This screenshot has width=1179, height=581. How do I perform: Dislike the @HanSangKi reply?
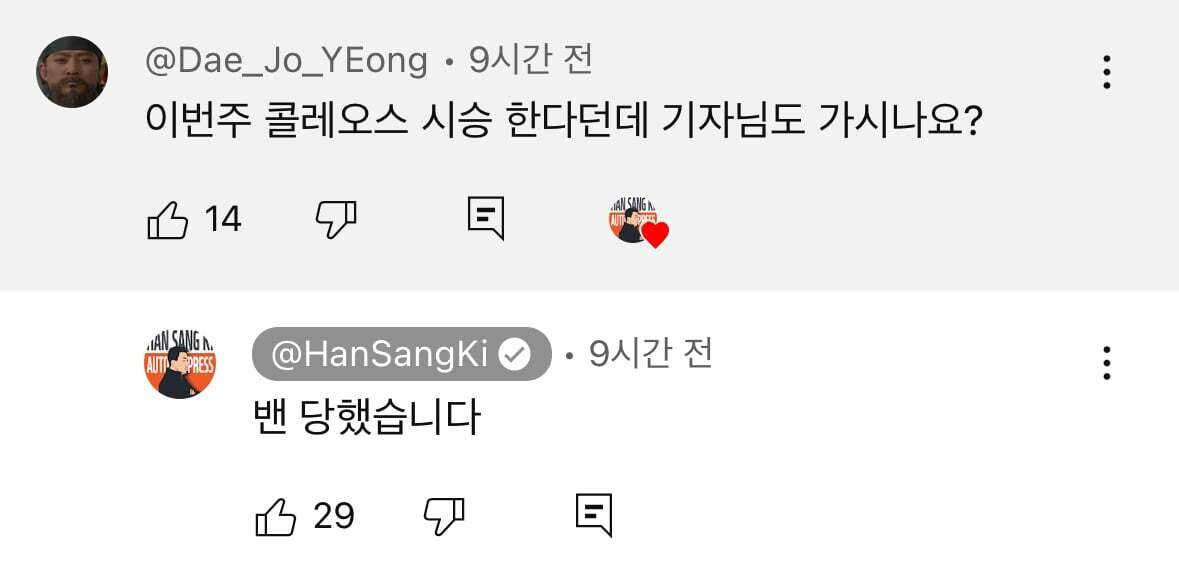point(444,517)
